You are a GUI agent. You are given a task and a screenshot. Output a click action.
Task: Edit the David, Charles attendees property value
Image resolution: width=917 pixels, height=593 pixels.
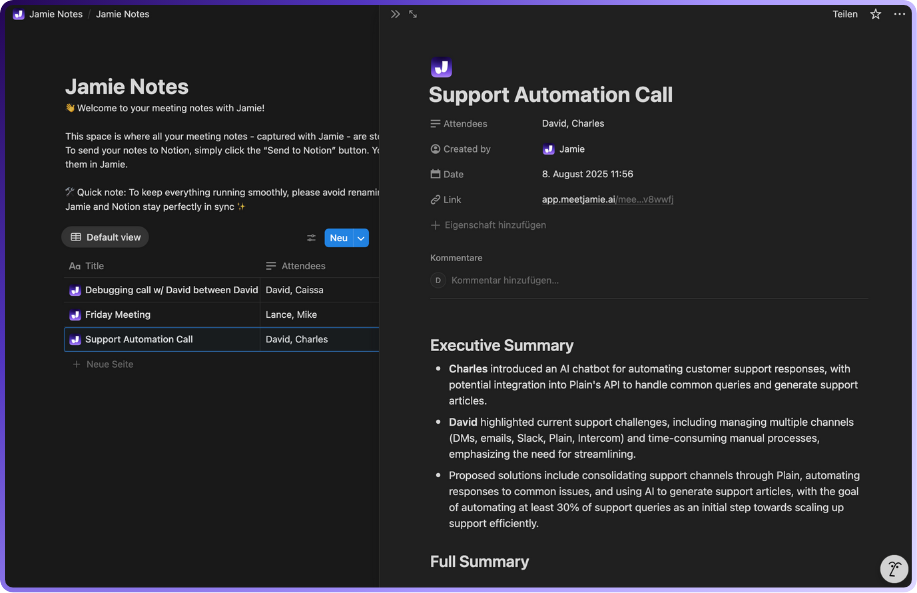[573, 123]
